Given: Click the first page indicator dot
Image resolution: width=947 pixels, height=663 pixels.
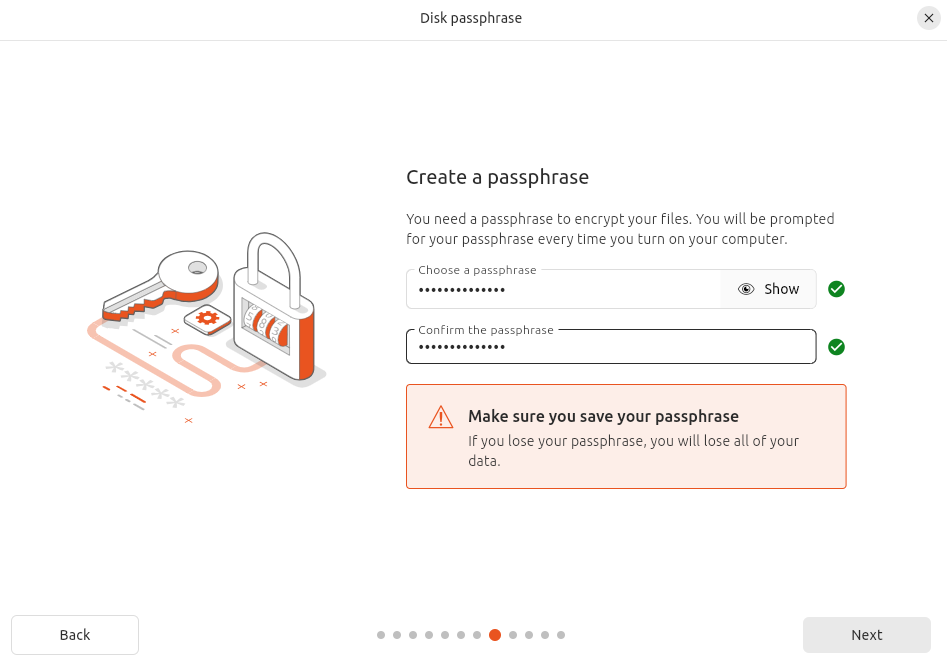Looking at the screenshot, I should [381, 635].
